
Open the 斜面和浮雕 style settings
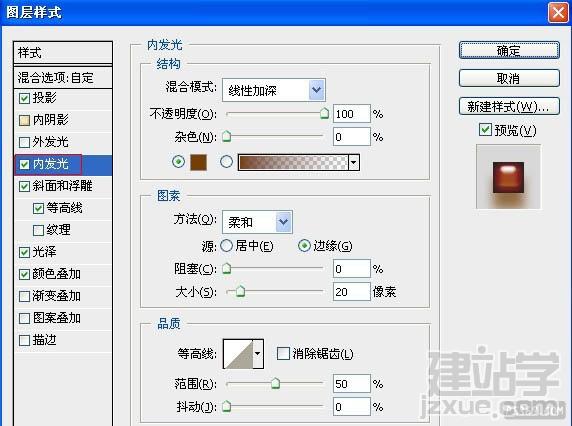(62, 186)
